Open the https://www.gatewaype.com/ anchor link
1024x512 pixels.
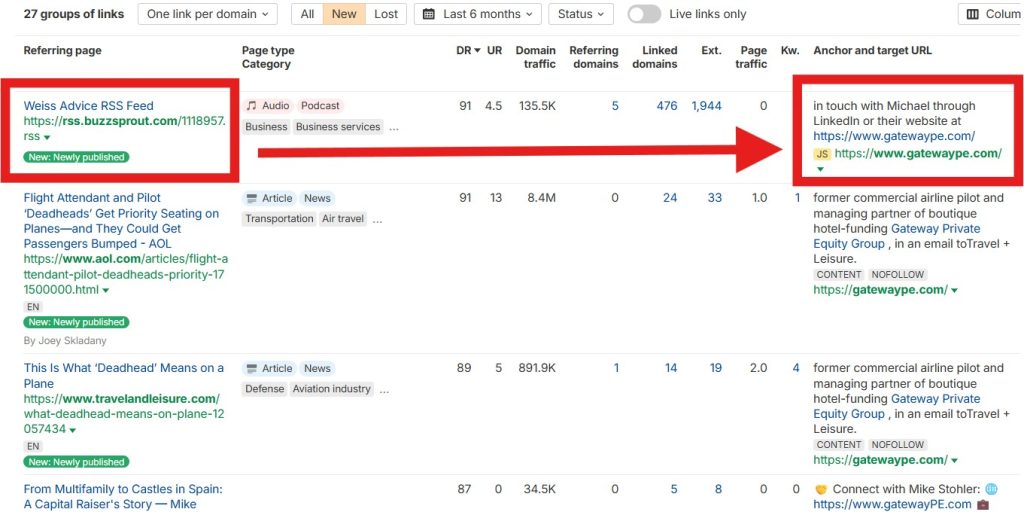[x=894, y=136]
